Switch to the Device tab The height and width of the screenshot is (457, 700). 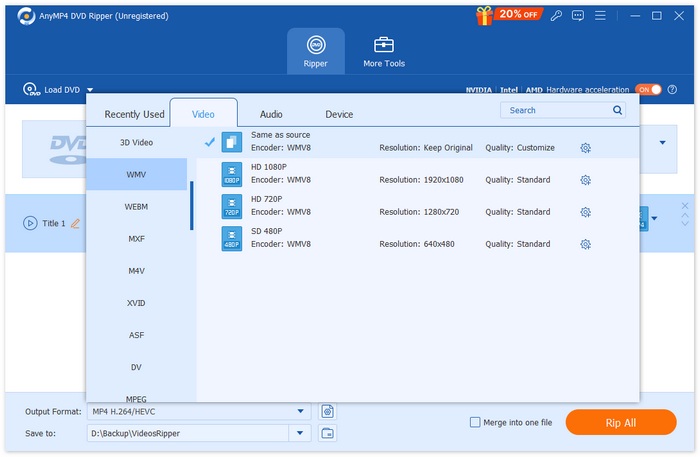pyautogui.click(x=339, y=114)
